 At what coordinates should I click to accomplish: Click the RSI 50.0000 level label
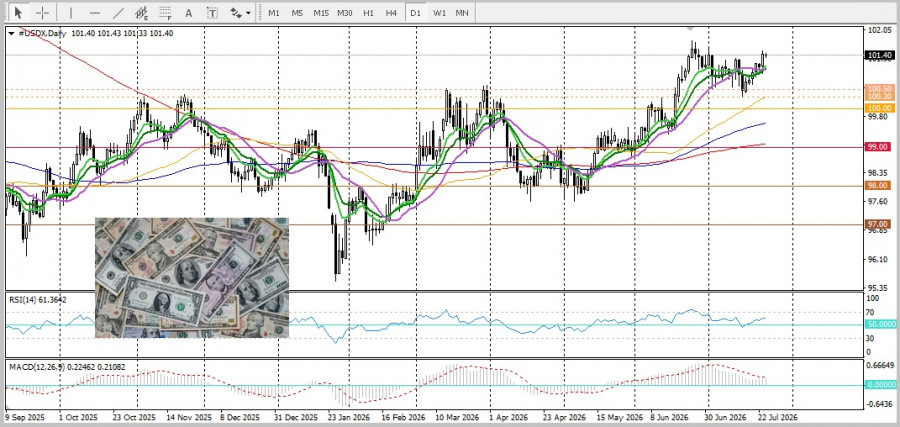(879, 325)
